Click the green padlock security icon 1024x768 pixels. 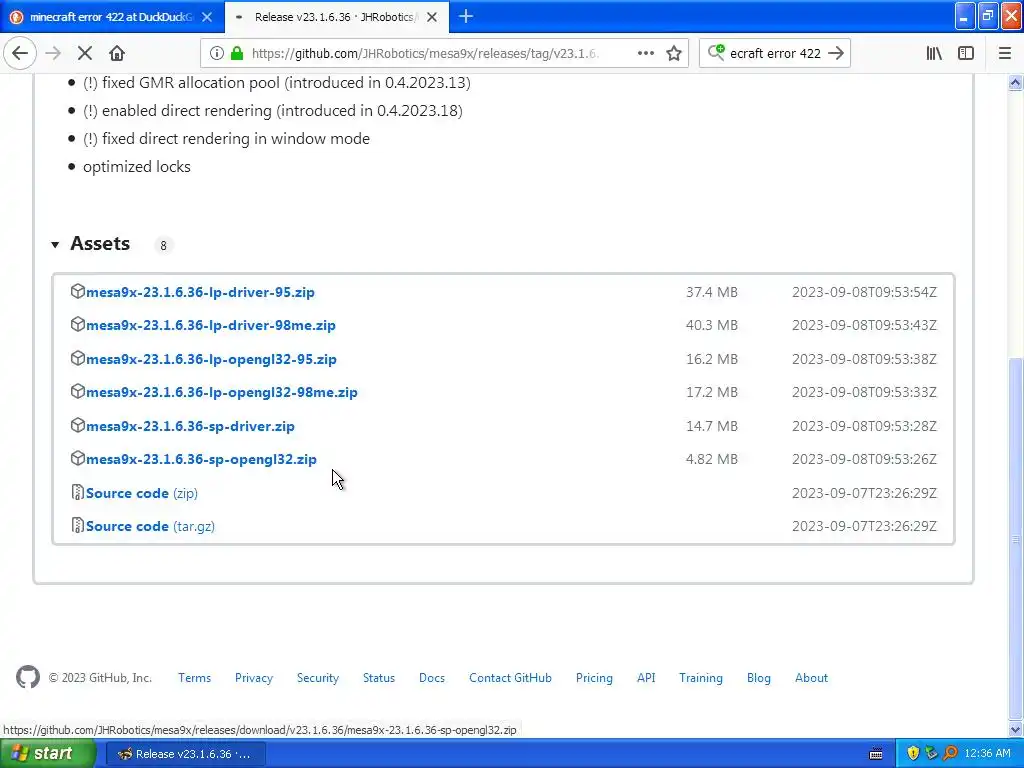click(237, 54)
